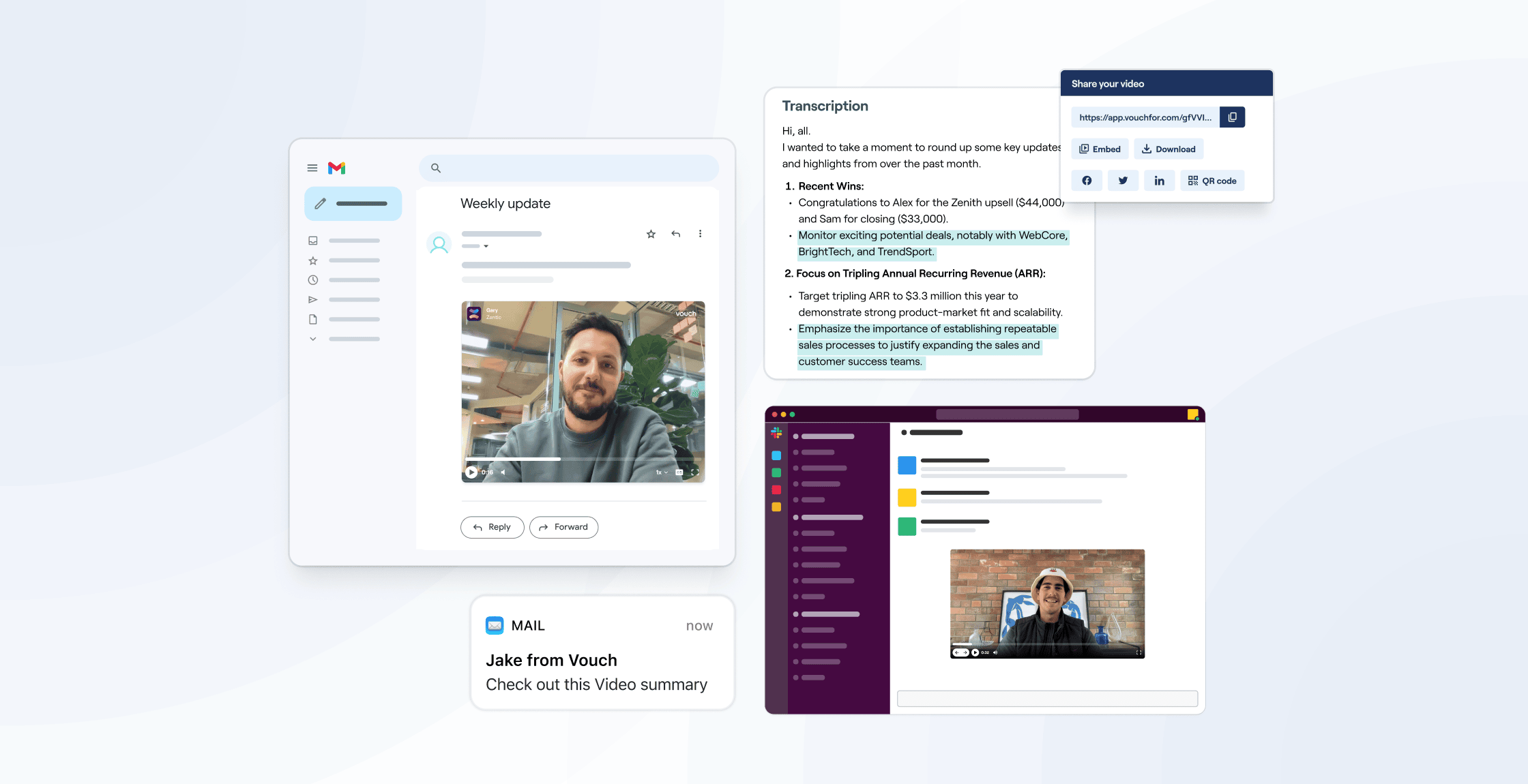This screenshot has height=784, width=1528.
Task: Click the Slack top search bar
Action: point(1008,414)
